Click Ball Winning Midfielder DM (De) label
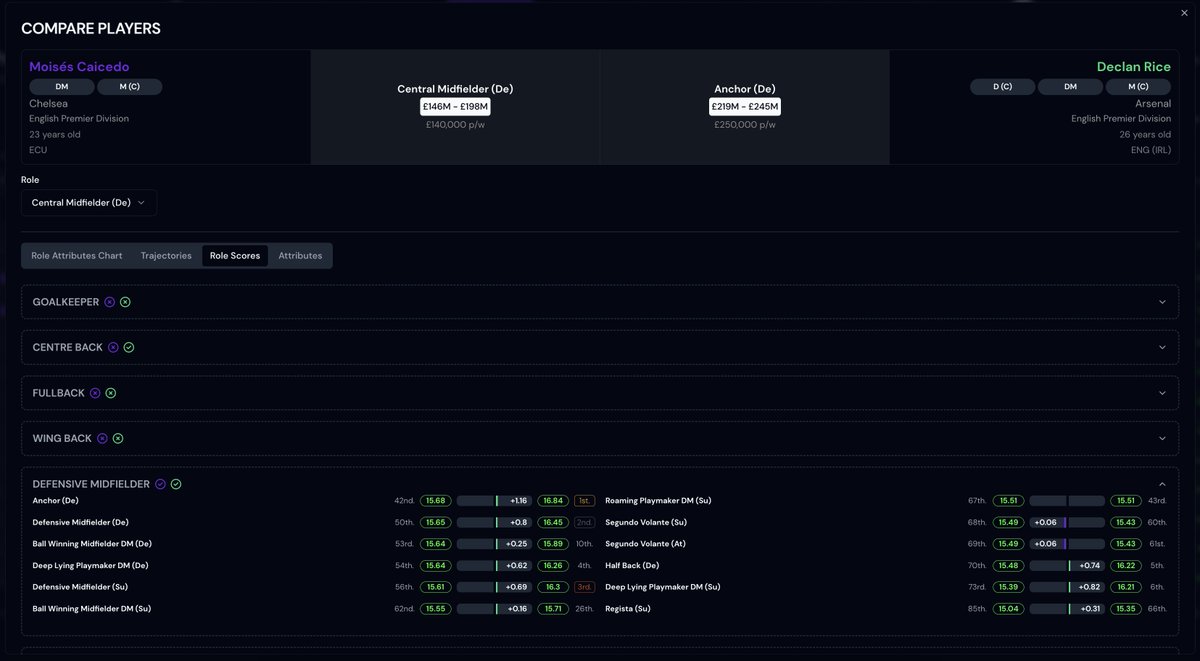This screenshot has height=661, width=1200. [x=92, y=544]
